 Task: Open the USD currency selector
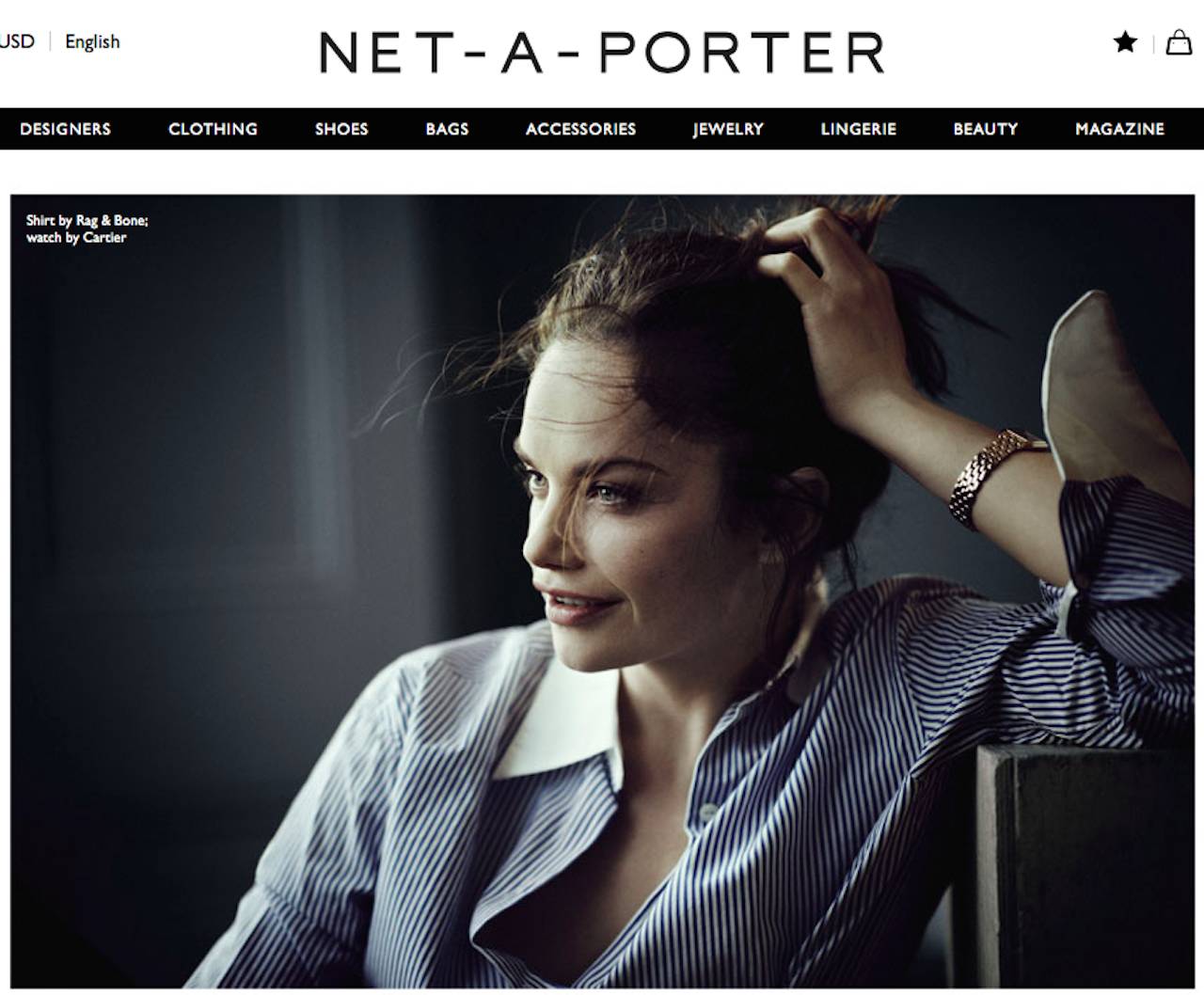tap(17, 41)
